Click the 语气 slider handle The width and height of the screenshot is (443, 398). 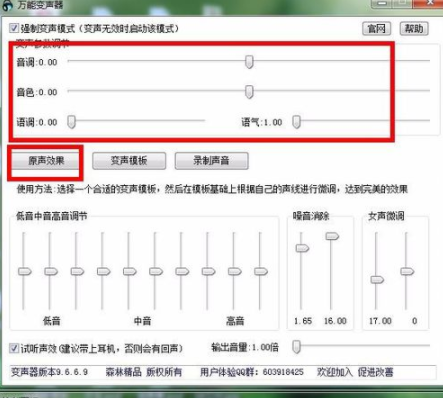296,122
